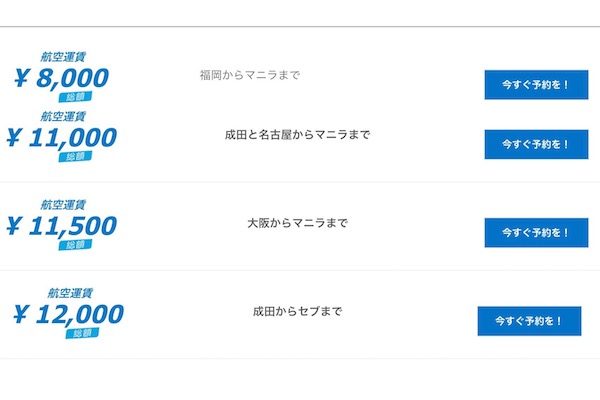600x400 pixels.
Task: Tap 総額 badge beneath ¥ 11,500
Action: tap(75, 245)
